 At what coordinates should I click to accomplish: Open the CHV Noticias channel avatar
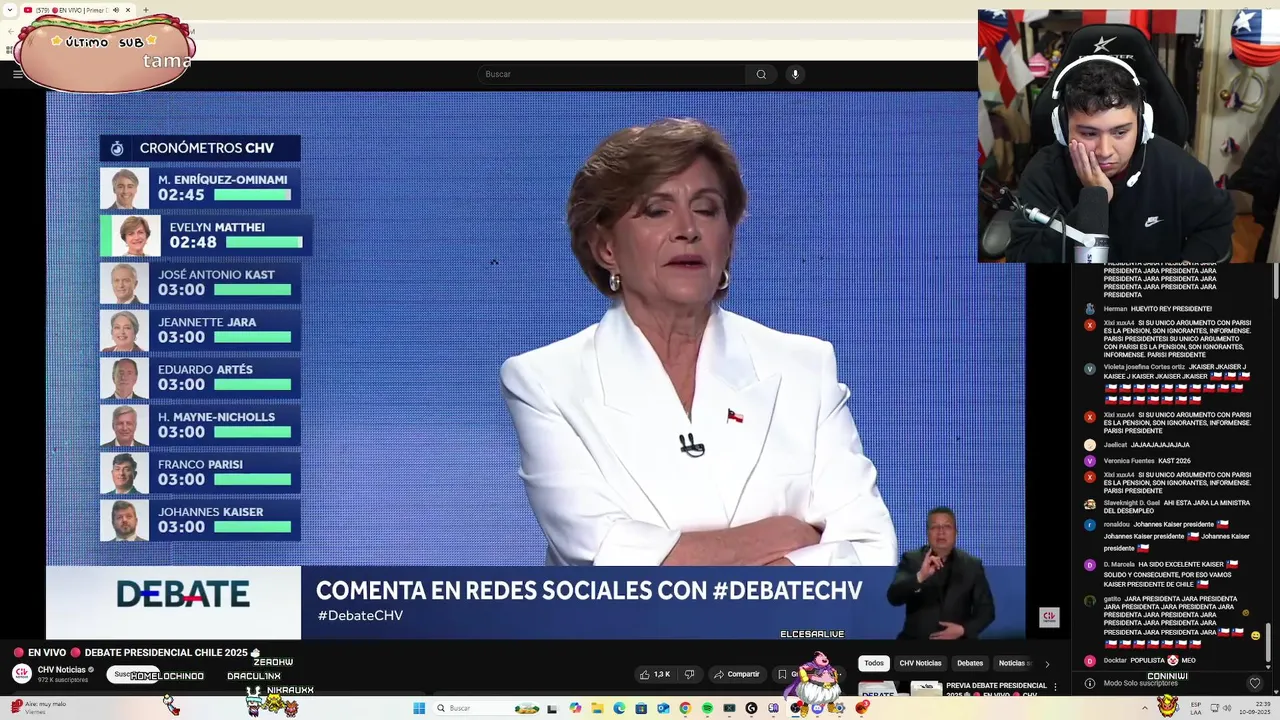click(x=21, y=673)
